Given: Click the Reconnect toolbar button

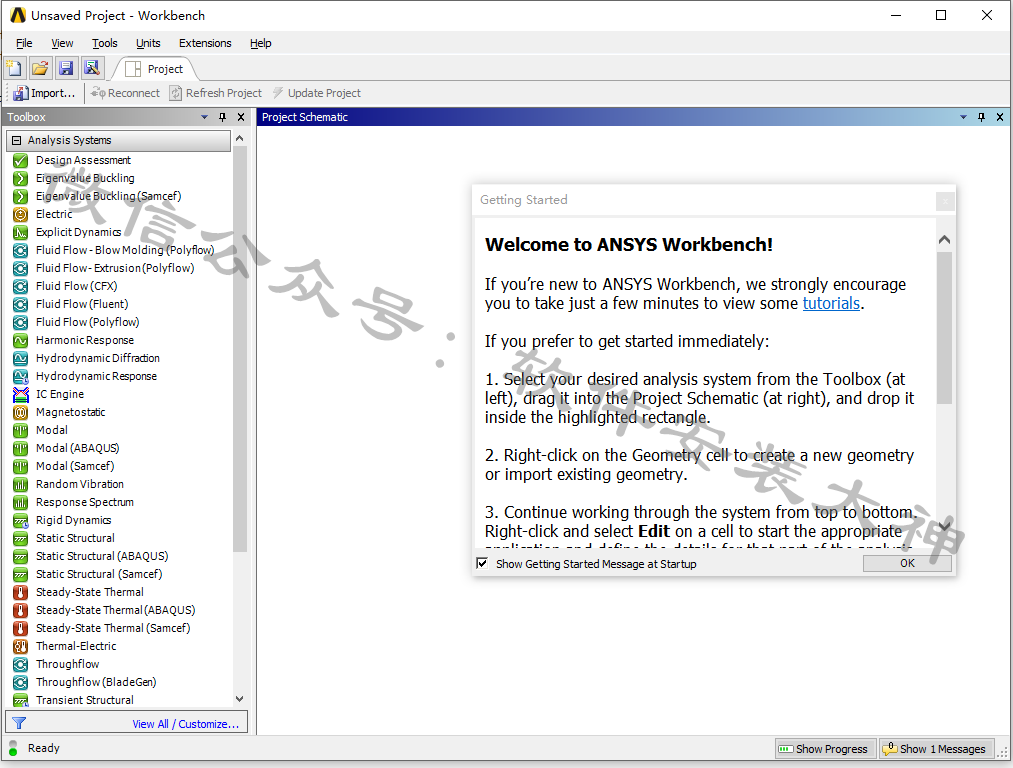Looking at the screenshot, I should point(125,93).
